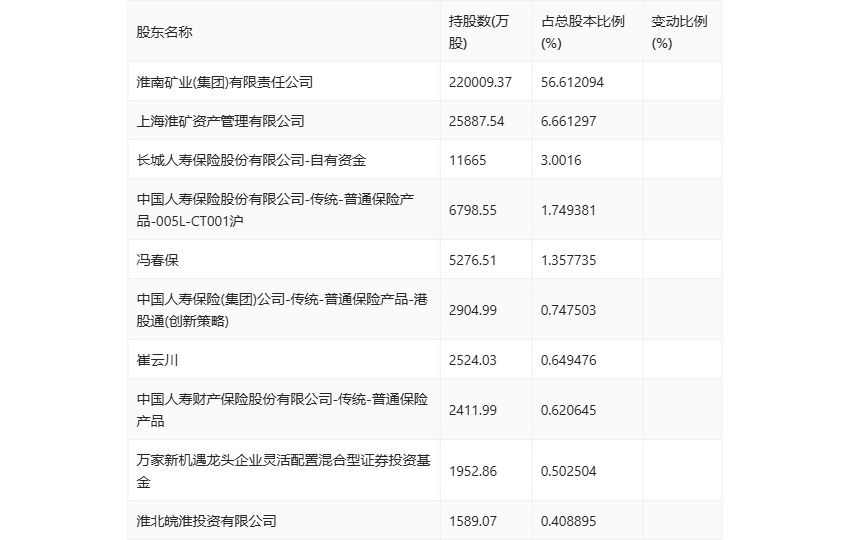This screenshot has width=850, height=540.
Task: Select shareholder 中国人寿财产保险股份有限公司-传统-普通保险产品
Action: click(x=282, y=409)
